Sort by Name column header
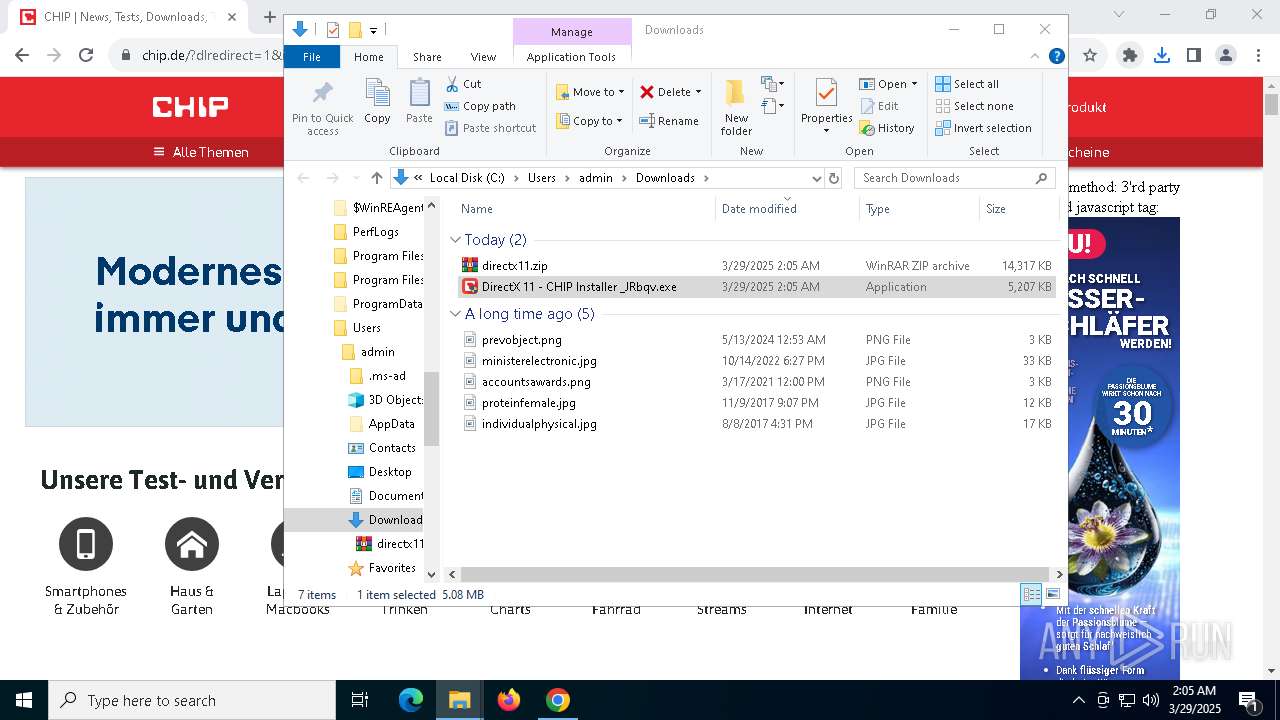Viewport: 1280px width, 720px height. click(x=586, y=209)
